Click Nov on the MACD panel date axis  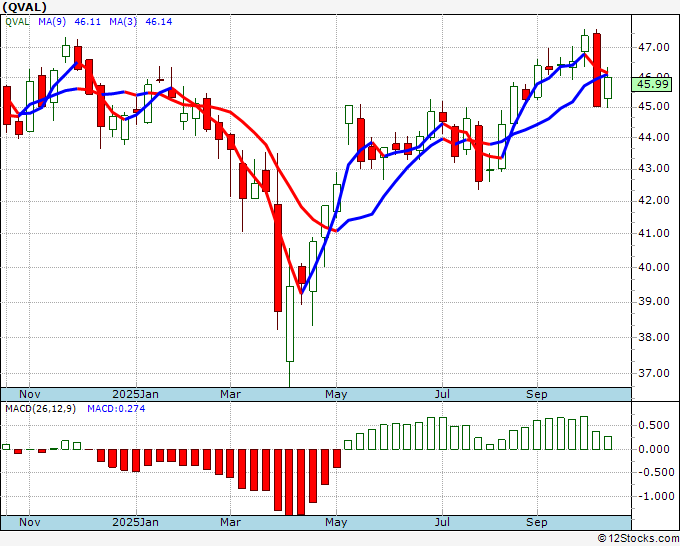pos(29,522)
